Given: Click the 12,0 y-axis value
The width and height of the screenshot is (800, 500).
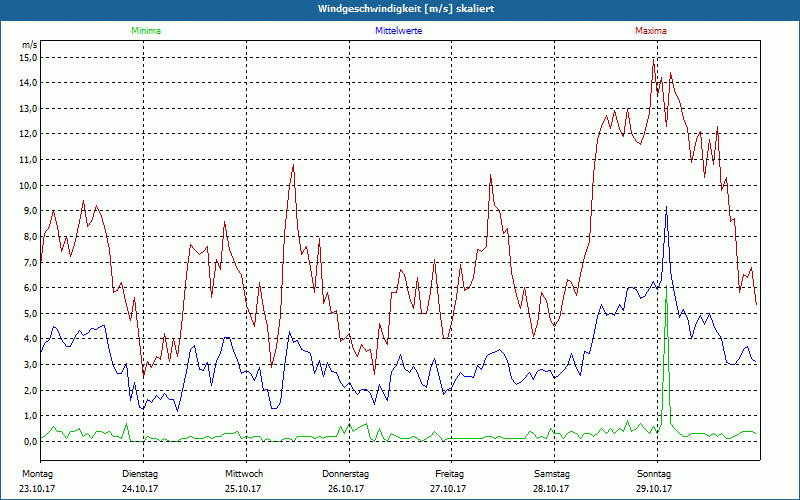Looking at the screenshot, I should click(x=29, y=134).
